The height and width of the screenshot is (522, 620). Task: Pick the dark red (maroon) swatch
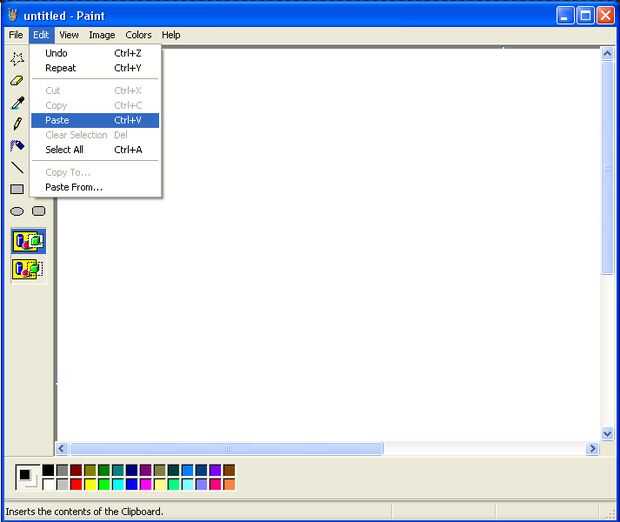76,470
